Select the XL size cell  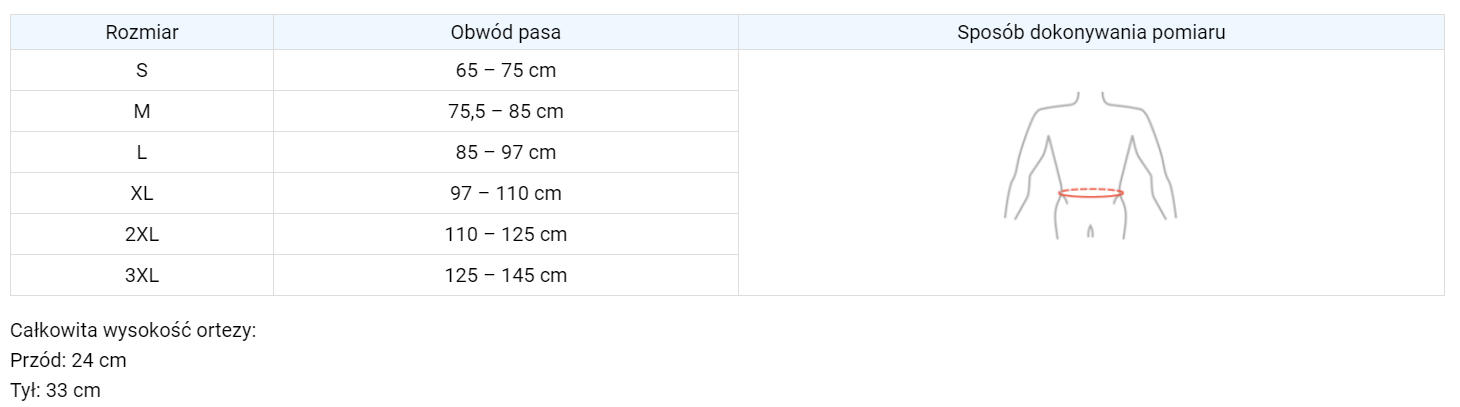(142, 194)
